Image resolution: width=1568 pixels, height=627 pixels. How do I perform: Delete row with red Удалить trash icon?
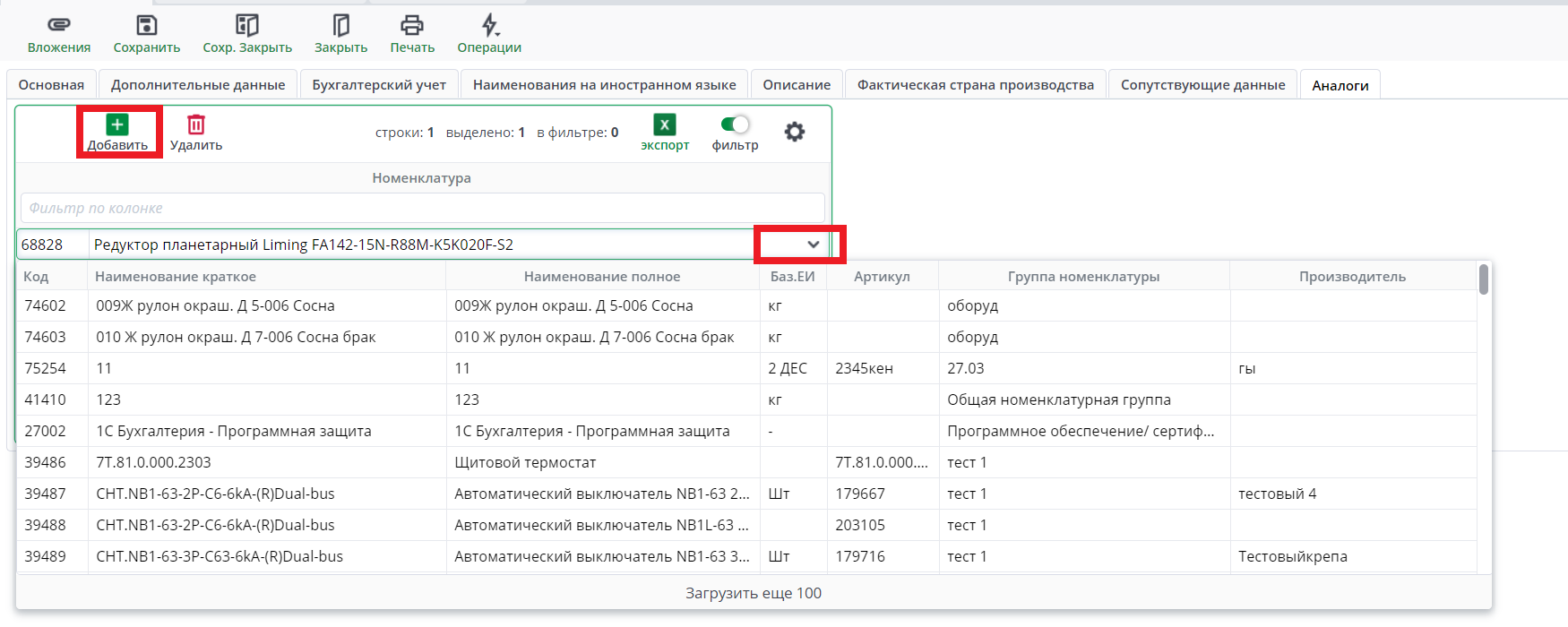196,125
